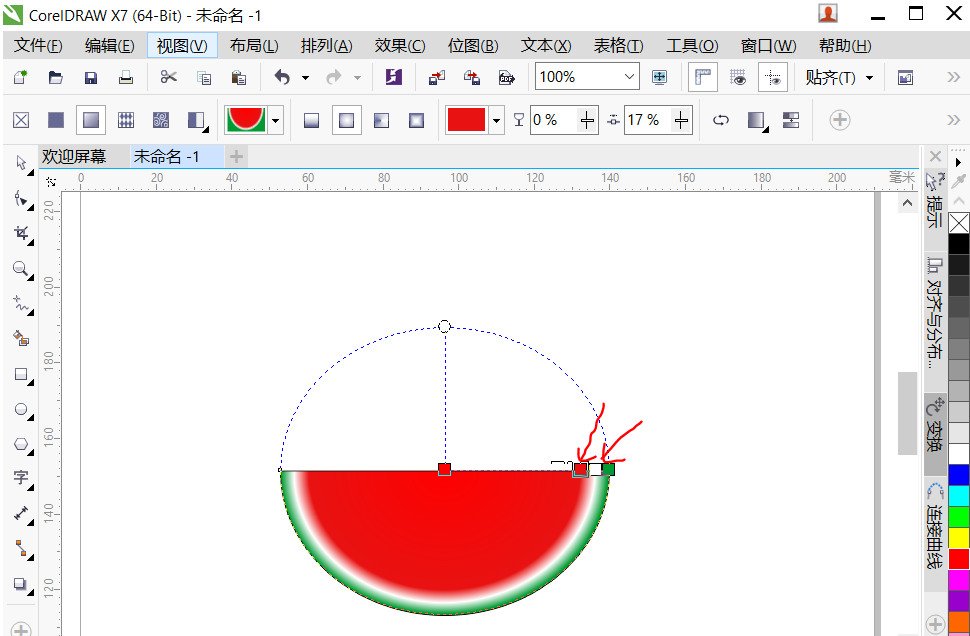Viewport: 970px width, 636px height.
Task: Select the Crop tool
Action: pyautogui.click(x=21, y=233)
